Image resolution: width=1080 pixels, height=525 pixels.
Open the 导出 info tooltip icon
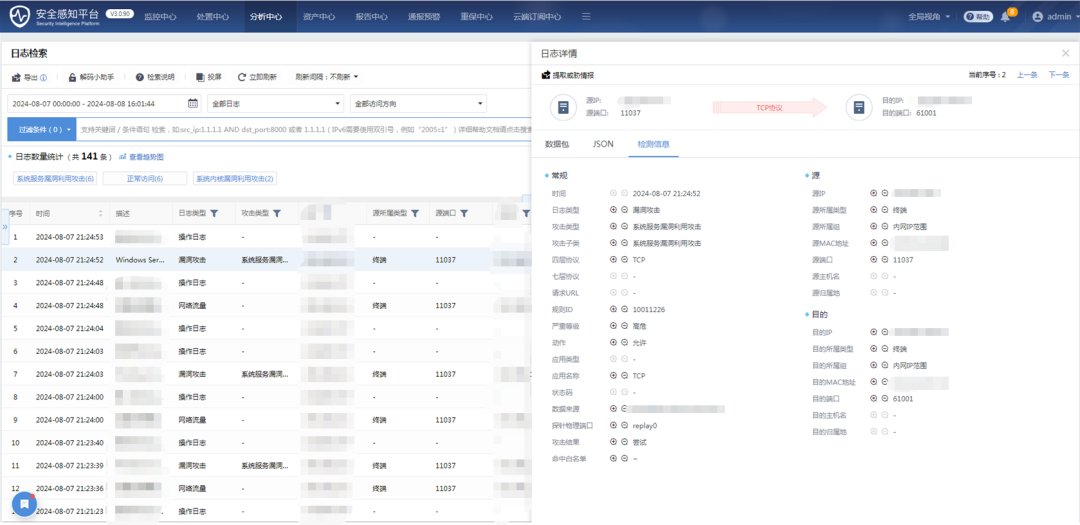click(x=43, y=77)
